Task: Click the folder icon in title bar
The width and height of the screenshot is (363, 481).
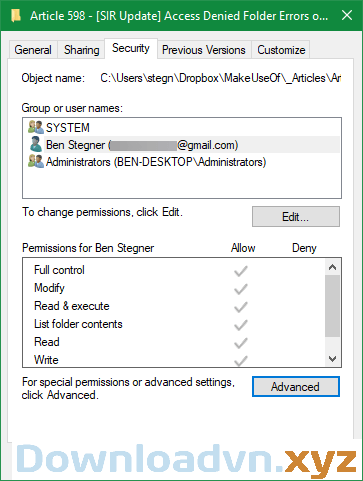Action: 16,15
